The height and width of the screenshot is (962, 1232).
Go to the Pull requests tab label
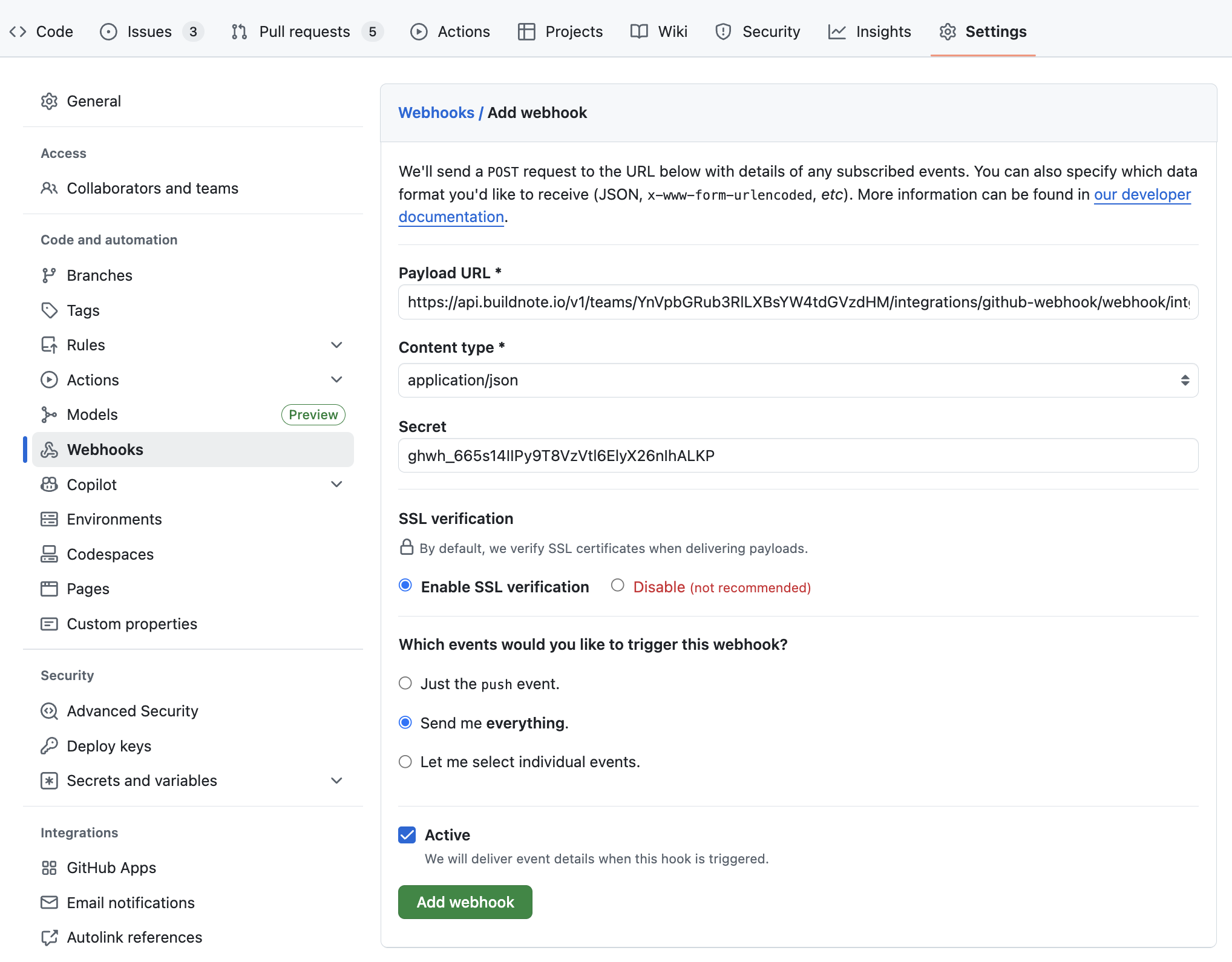click(x=304, y=31)
